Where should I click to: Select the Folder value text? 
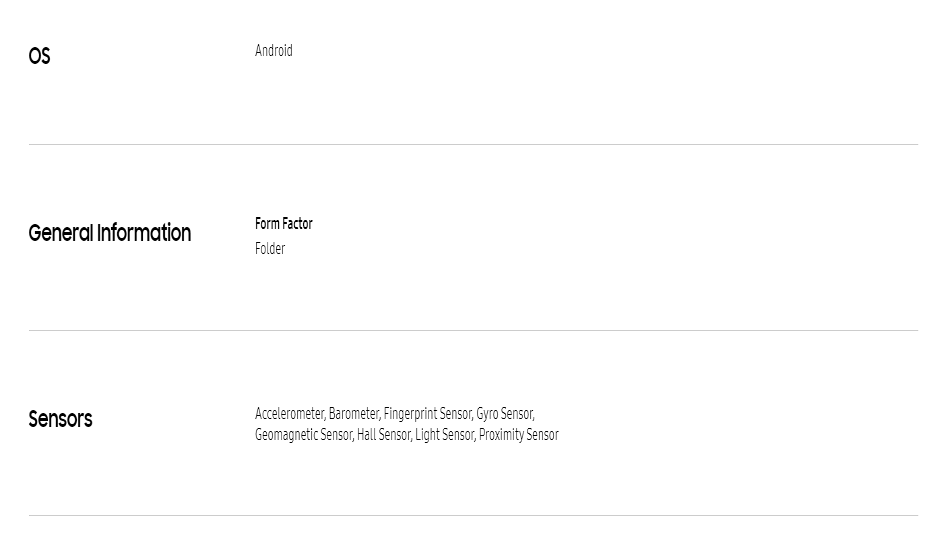click(x=270, y=249)
